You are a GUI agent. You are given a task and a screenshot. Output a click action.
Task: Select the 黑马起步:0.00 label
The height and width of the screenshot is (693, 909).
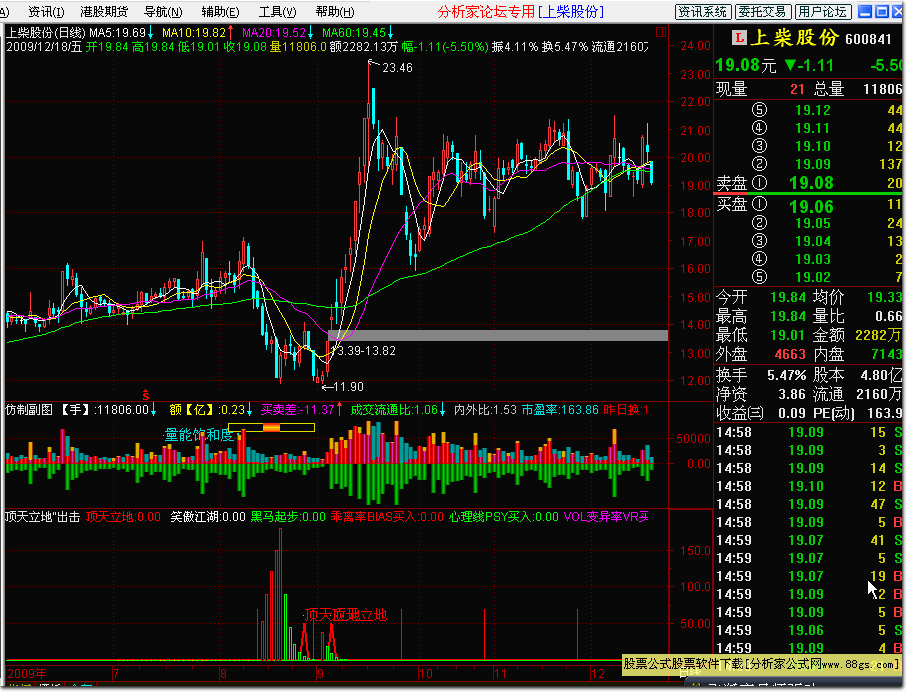288,517
